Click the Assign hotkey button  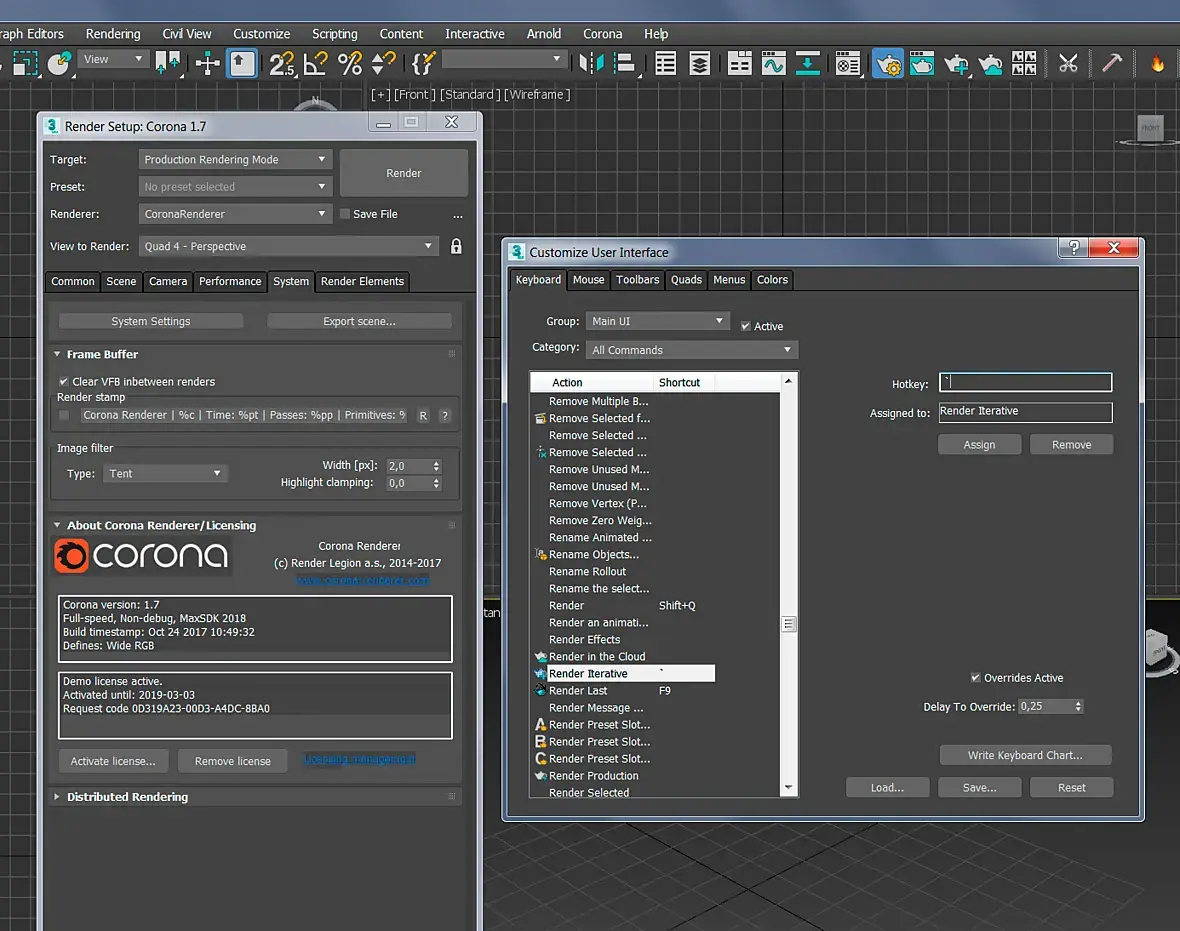point(979,445)
